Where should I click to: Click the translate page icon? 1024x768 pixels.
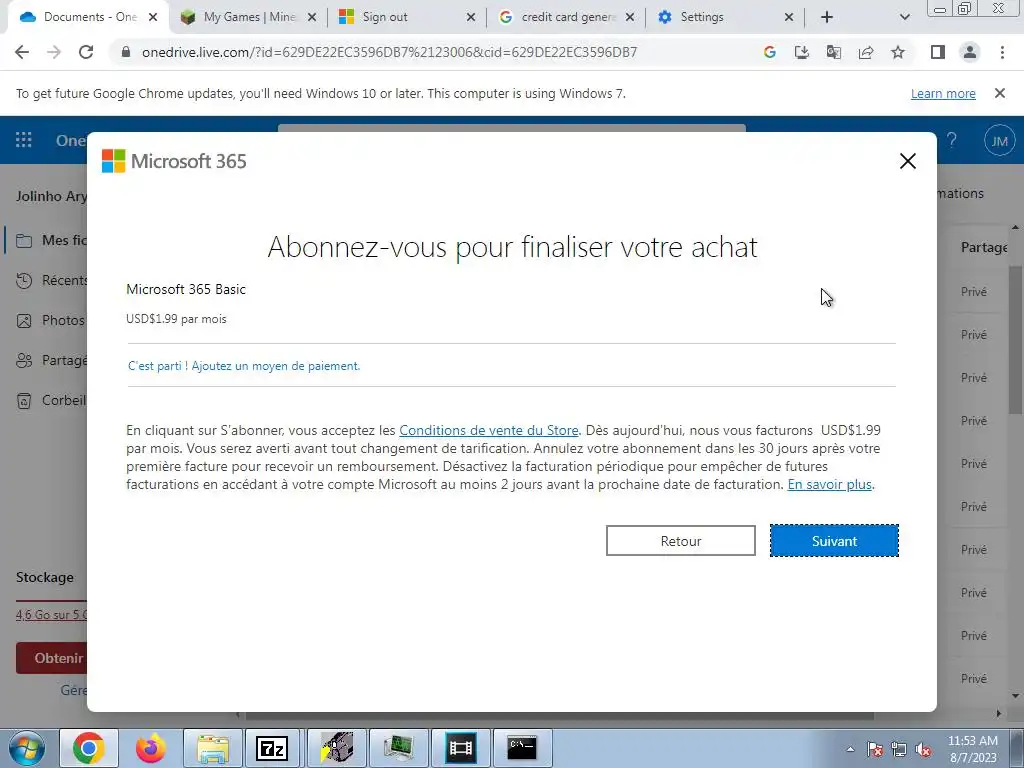click(x=834, y=52)
